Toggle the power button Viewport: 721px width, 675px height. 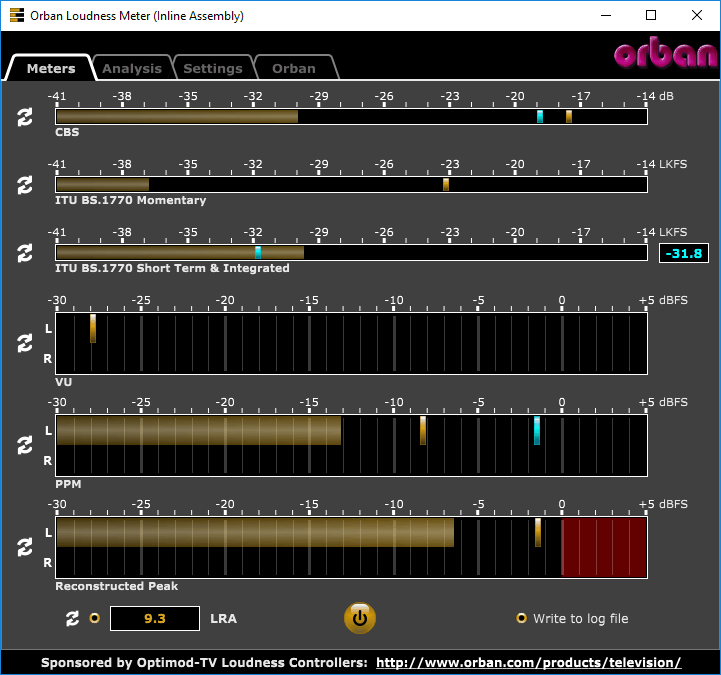pos(360,618)
